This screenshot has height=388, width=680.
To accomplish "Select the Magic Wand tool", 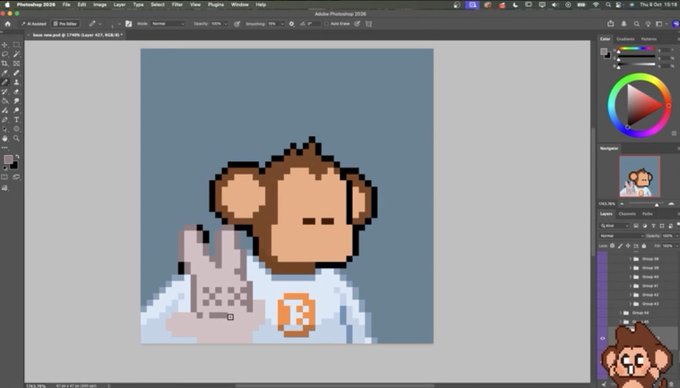I will (x=16, y=54).
